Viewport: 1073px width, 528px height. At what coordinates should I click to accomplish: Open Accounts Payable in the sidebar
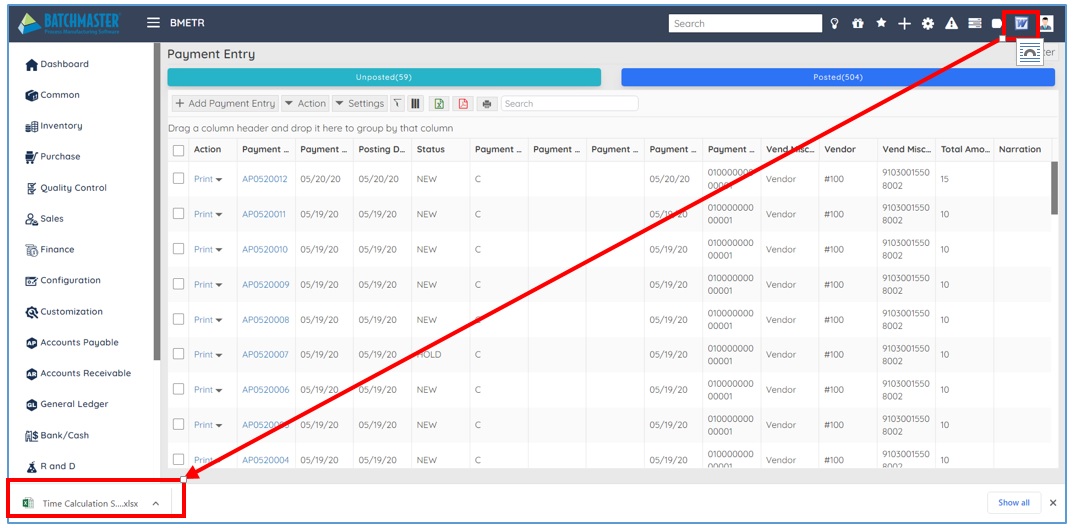(79, 343)
